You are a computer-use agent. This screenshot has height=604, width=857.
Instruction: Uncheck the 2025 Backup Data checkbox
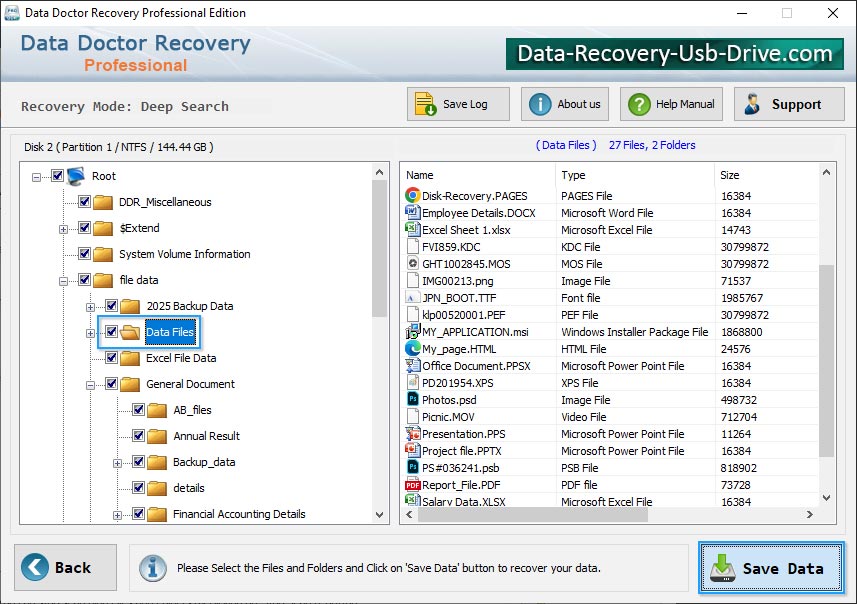tap(111, 306)
